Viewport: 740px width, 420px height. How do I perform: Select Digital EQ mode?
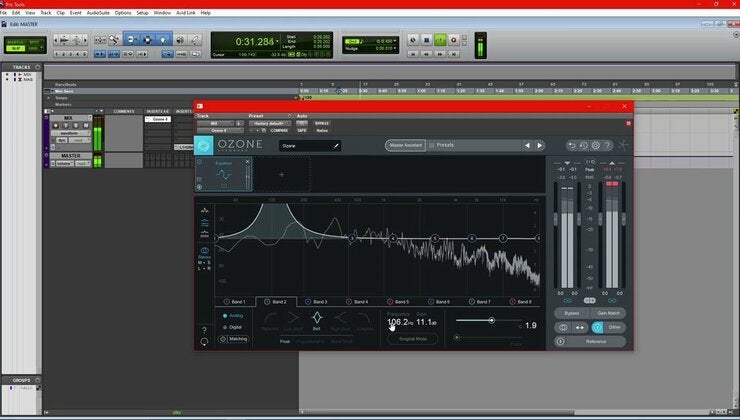click(232, 327)
